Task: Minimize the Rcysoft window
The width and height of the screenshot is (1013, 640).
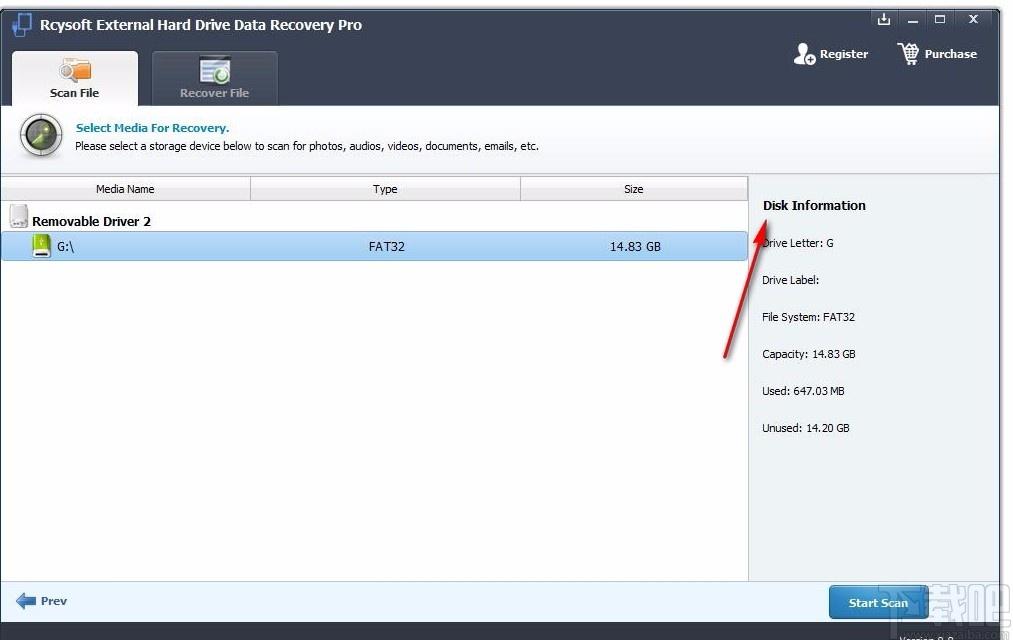Action: point(912,20)
